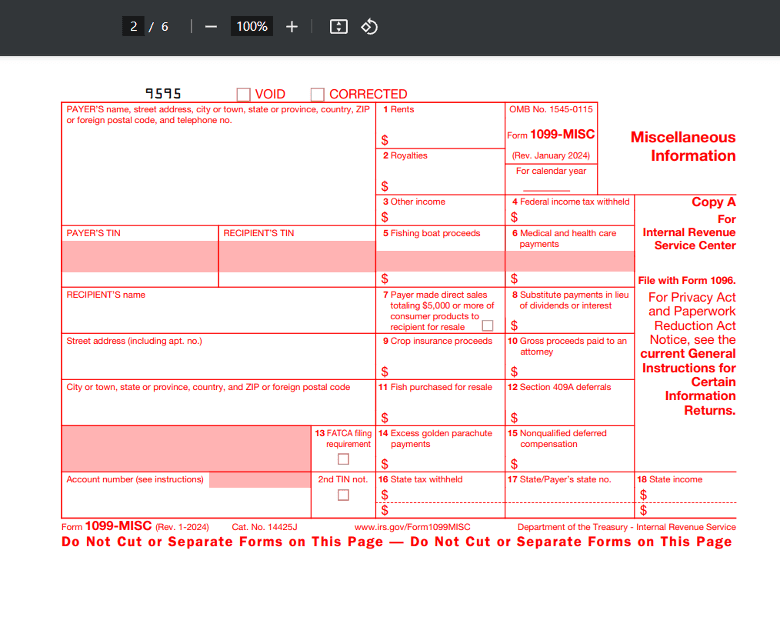
Task: Tick the direct sales resale checkbox
Action: (488, 326)
